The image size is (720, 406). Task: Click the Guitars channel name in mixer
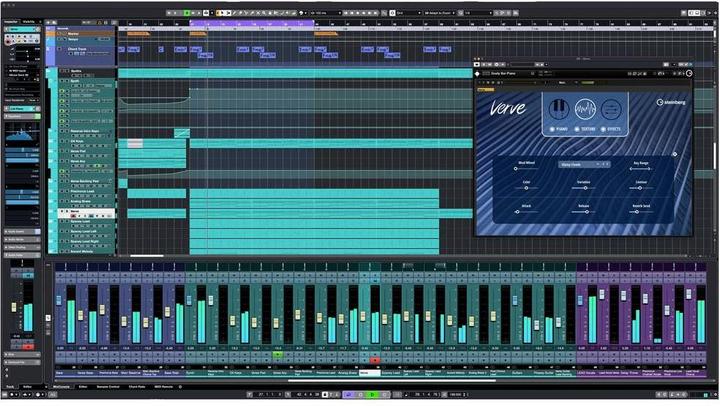(x=521, y=373)
